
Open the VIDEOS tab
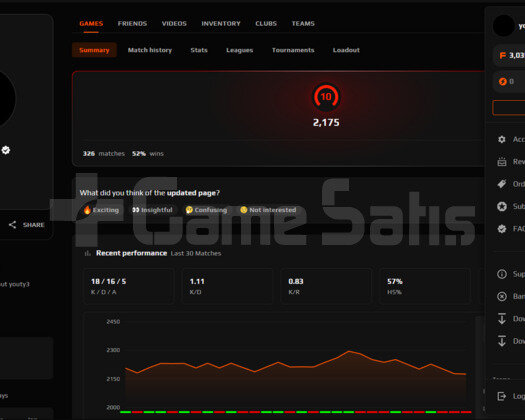174,23
